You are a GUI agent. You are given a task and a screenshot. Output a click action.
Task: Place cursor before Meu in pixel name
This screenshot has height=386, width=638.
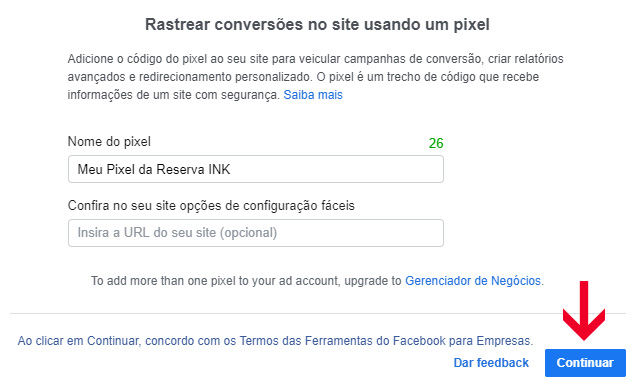[77, 169]
